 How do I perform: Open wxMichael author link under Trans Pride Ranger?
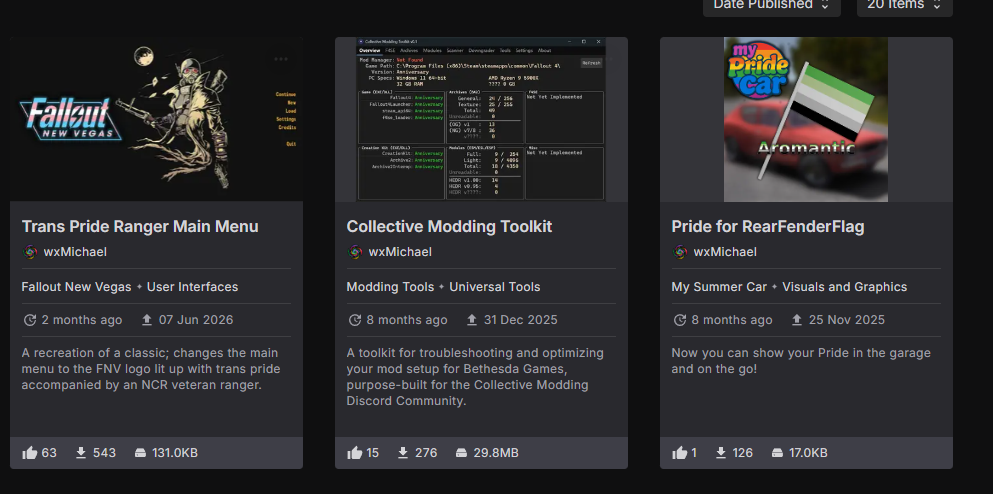(75, 252)
